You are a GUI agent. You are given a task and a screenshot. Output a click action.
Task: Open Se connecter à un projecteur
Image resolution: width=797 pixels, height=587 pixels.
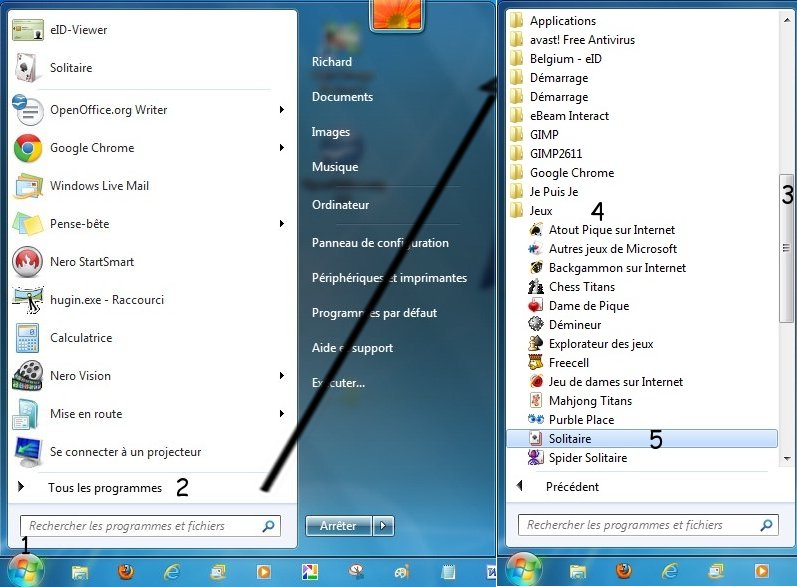pyautogui.click(x=152, y=452)
